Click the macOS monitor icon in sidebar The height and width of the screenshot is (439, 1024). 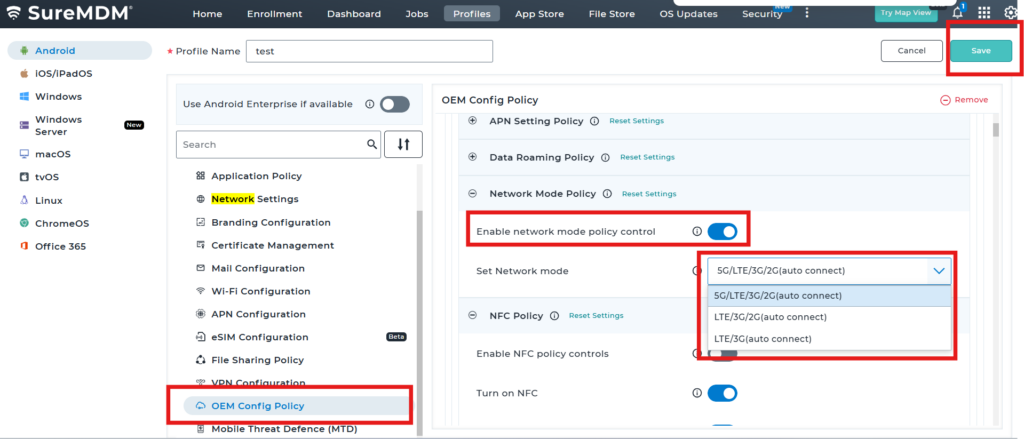click(x=24, y=154)
